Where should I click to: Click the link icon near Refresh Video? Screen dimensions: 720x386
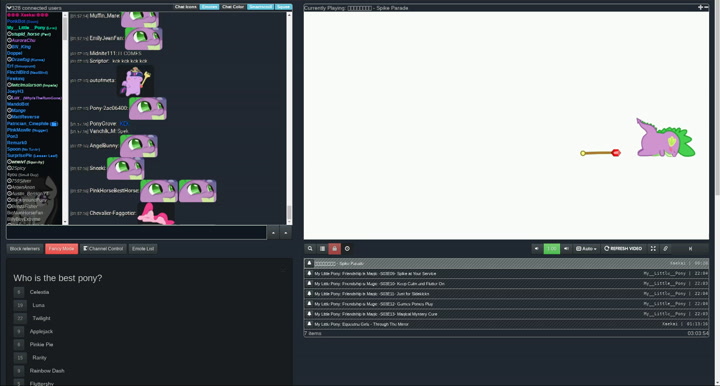click(x=665, y=248)
